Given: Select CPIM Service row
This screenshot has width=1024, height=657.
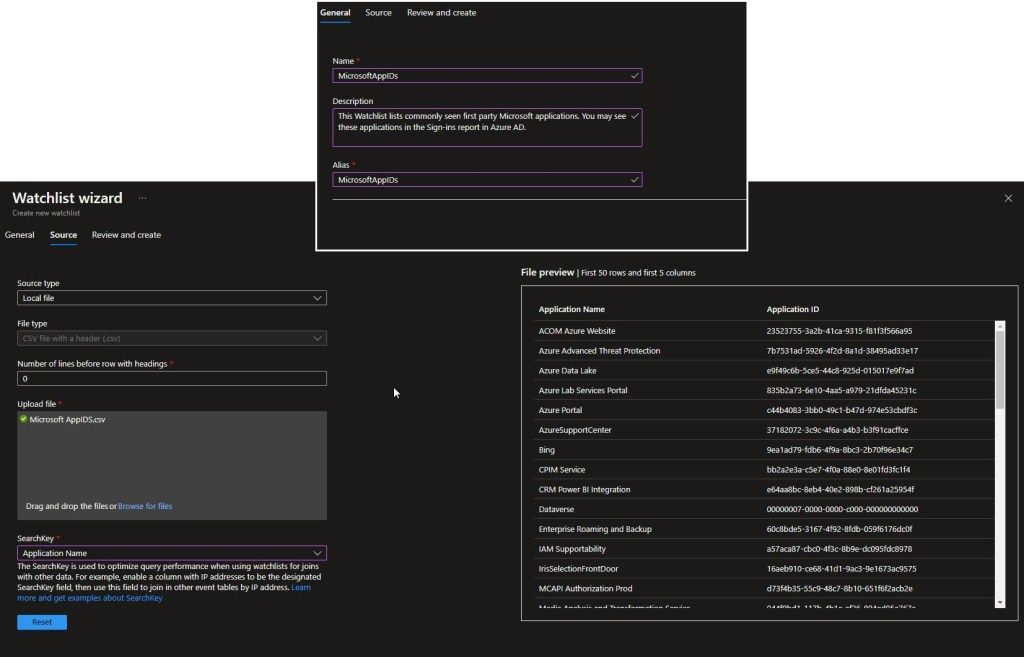Looking at the screenshot, I should 763,470.
